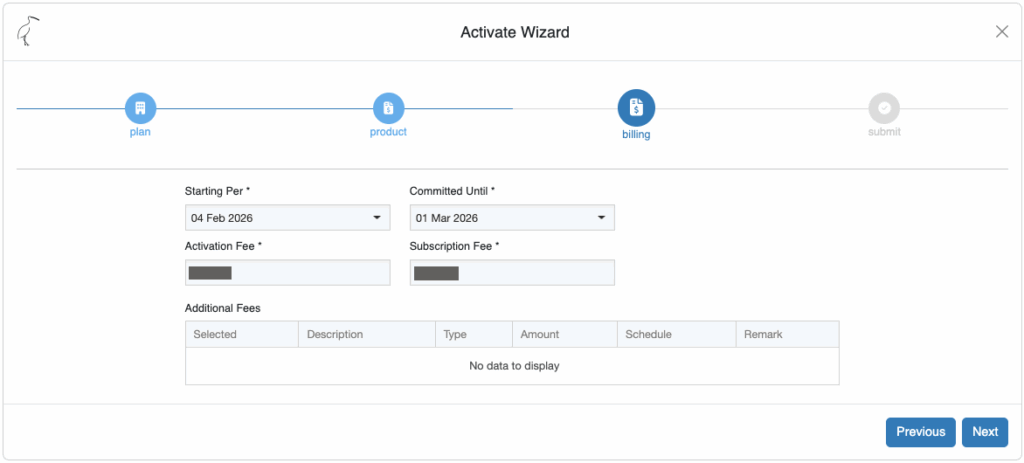Viewport: 1024px width, 463px height.
Task: Click the submit step checkmark icon
Action: coord(884,108)
